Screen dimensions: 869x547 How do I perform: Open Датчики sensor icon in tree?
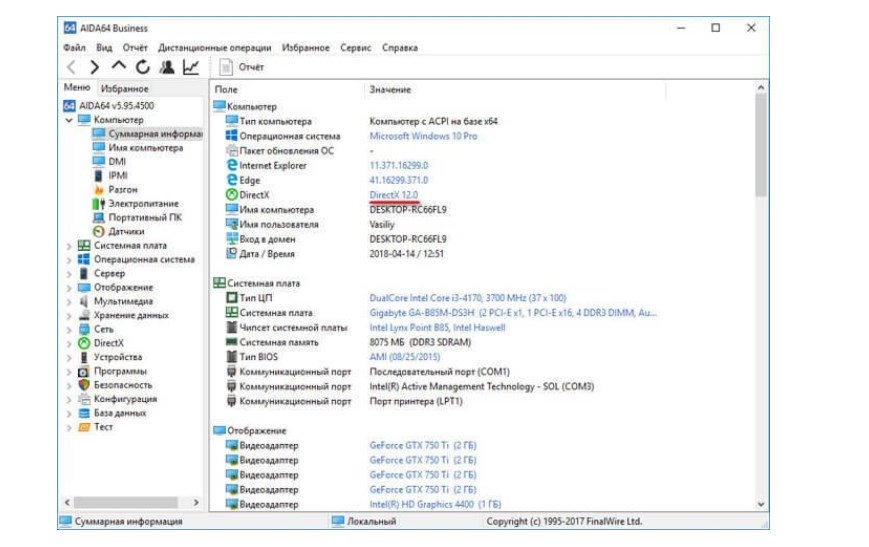click(x=99, y=231)
